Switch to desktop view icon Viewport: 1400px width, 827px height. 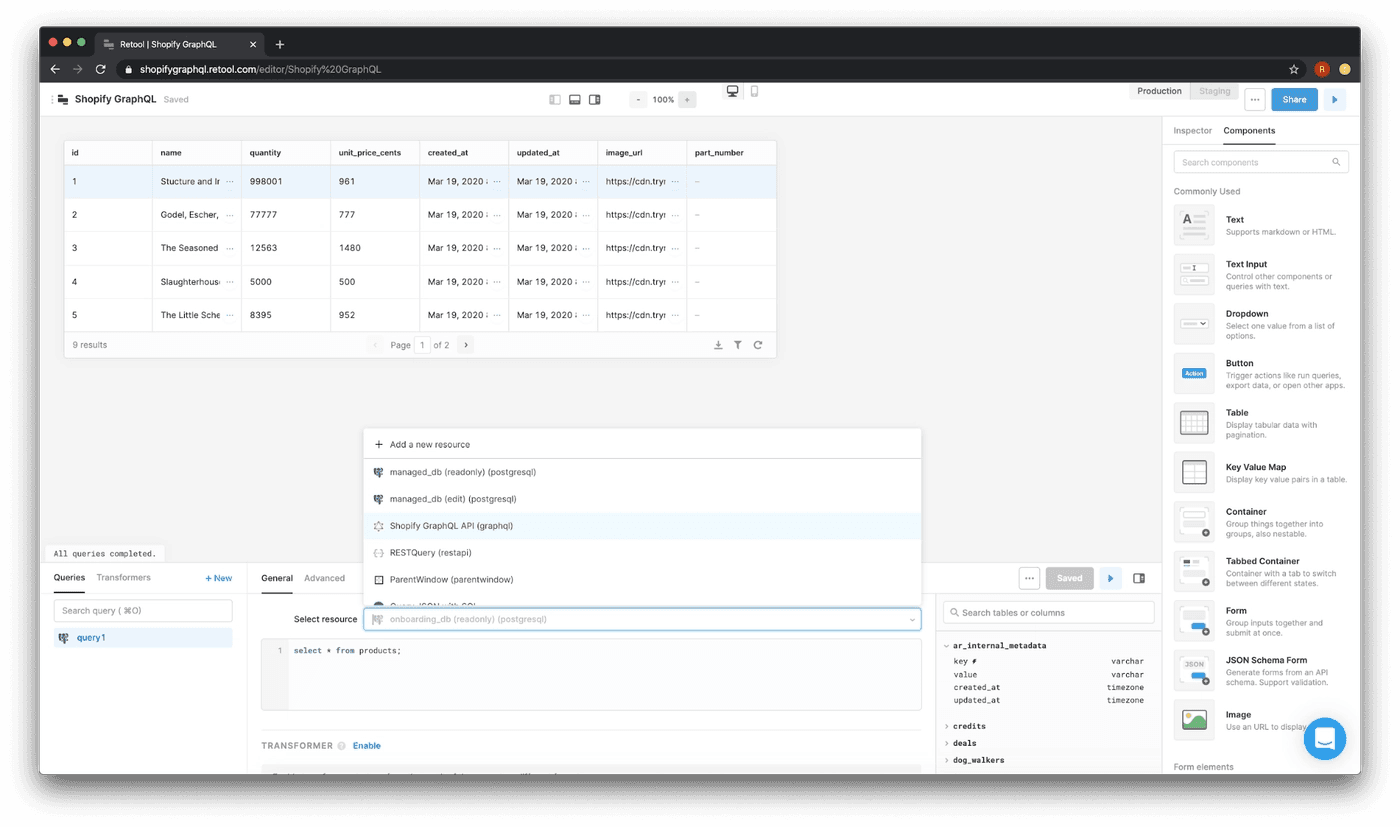tap(733, 91)
